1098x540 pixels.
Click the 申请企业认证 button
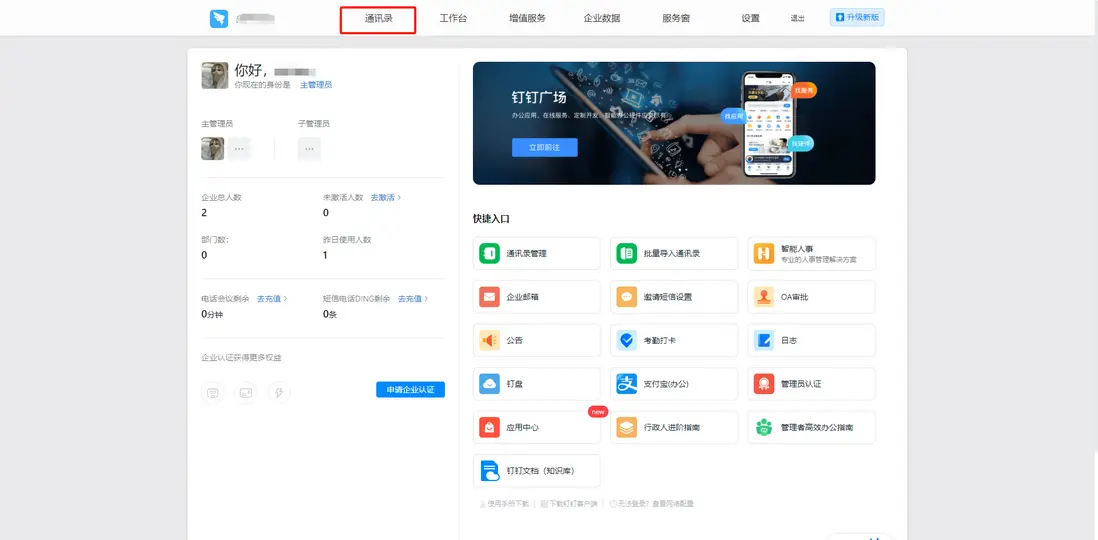pos(410,389)
